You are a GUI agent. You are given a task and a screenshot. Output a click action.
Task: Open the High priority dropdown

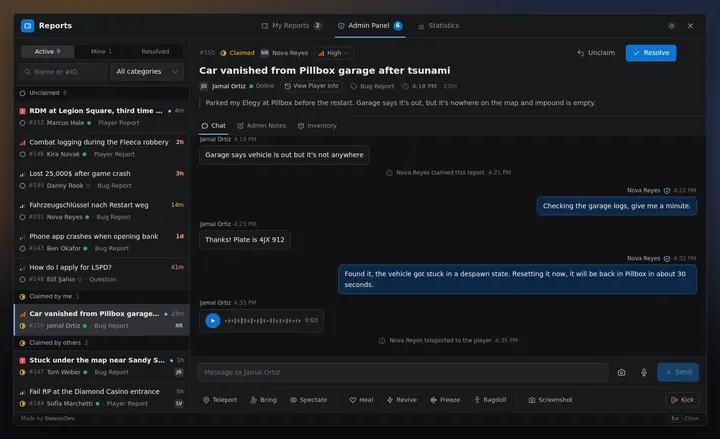point(334,53)
